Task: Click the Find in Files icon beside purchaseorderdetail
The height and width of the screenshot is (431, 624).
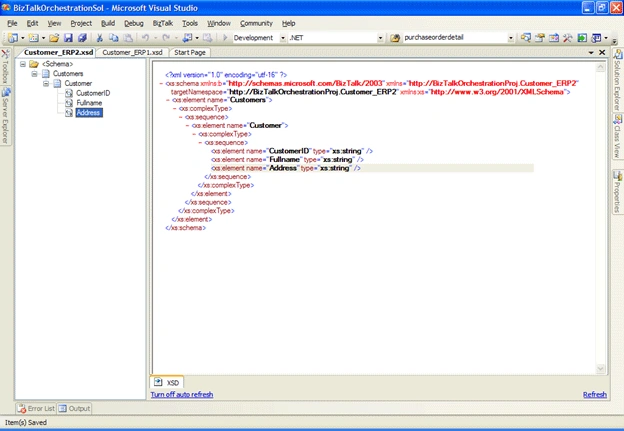Action: click(x=395, y=38)
